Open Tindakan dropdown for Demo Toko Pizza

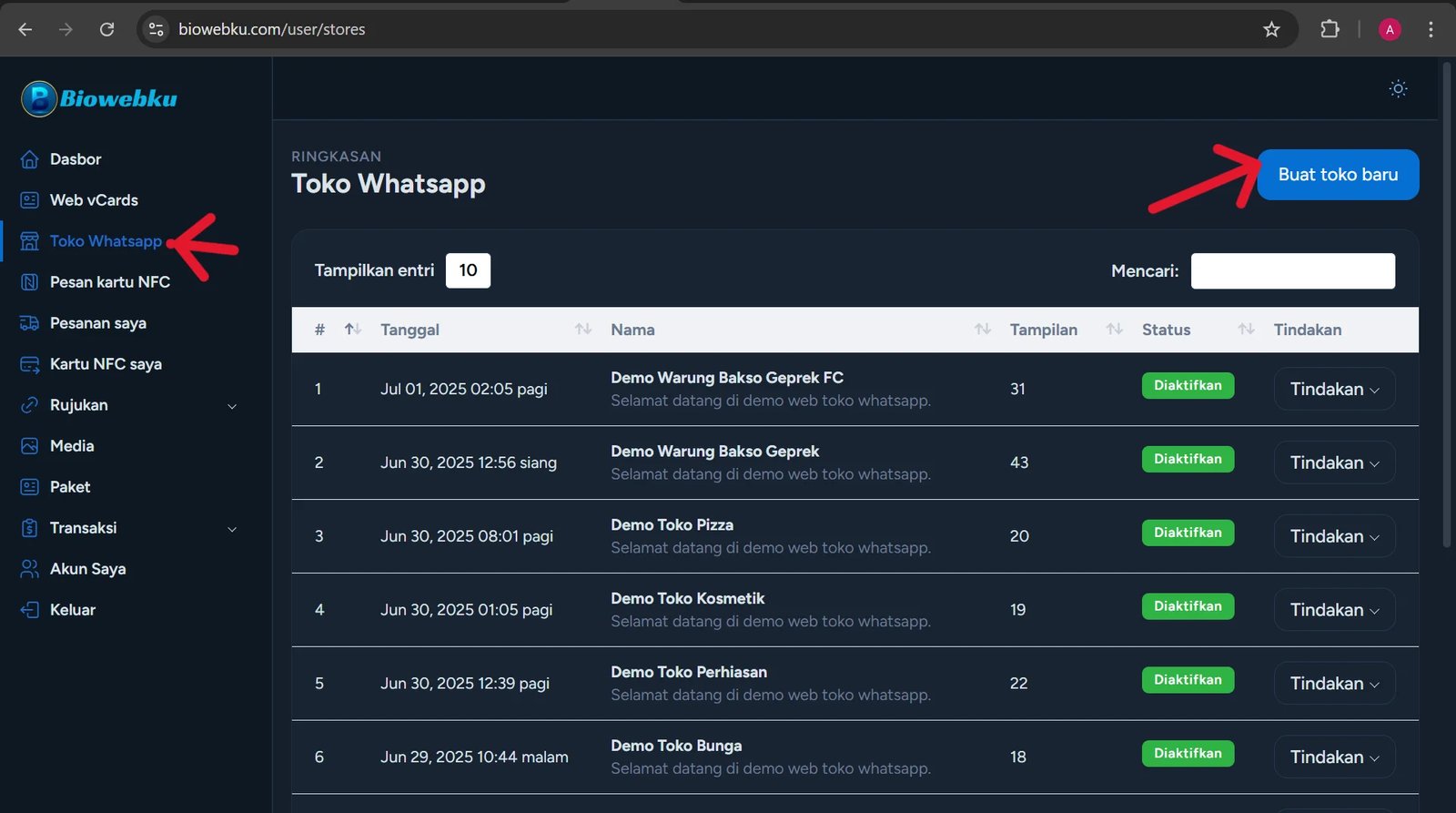coord(1334,536)
